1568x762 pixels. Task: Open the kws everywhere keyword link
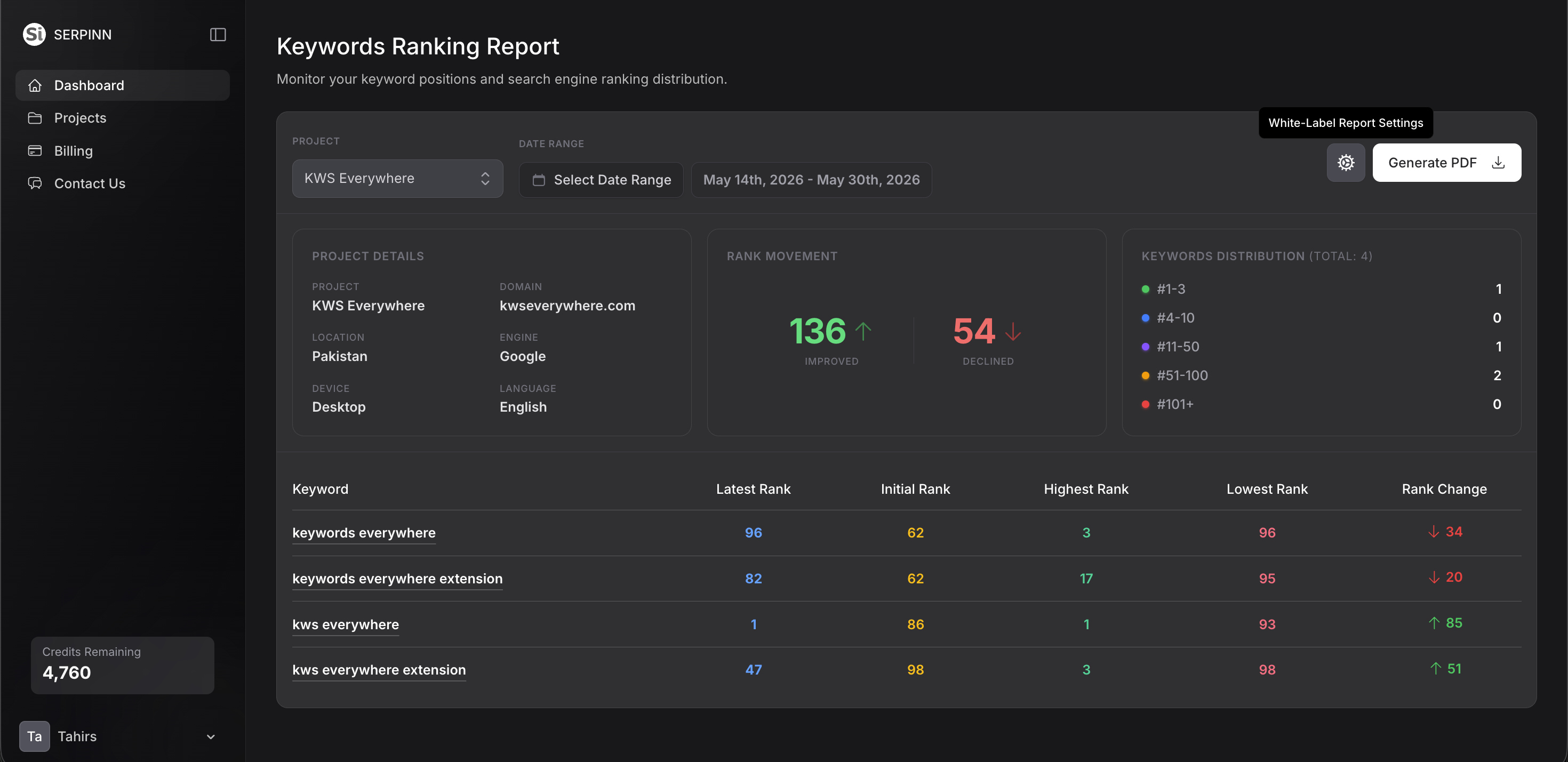click(x=346, y=624)
